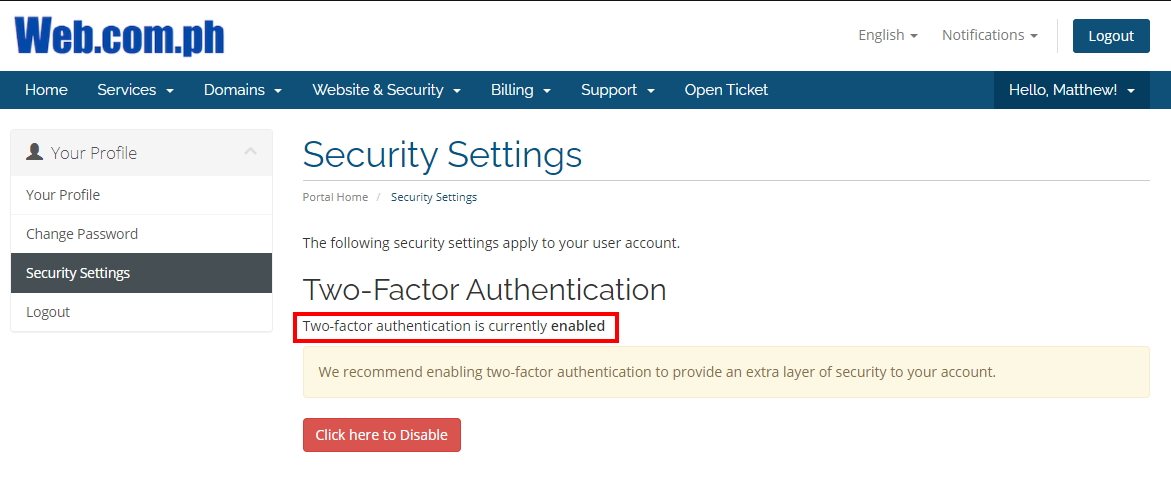
Task: Click Logout in the sidebar
Action: coord(141,311)
